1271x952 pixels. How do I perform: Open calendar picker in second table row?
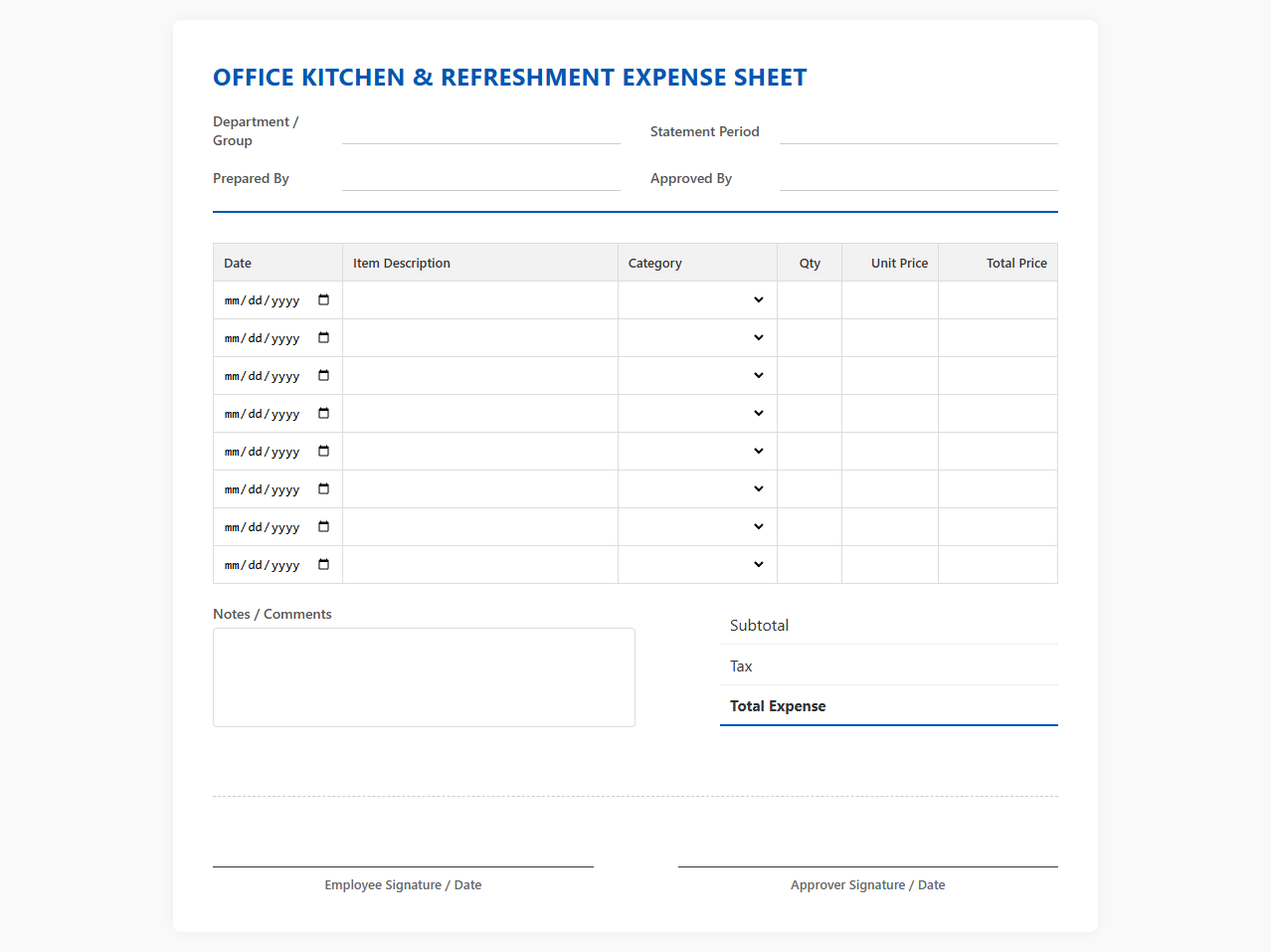[323, 337]
